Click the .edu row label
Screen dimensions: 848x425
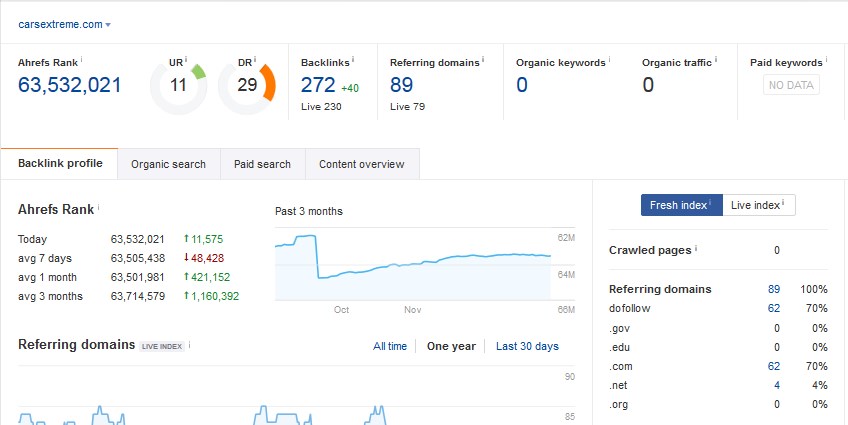coord(619,347)
